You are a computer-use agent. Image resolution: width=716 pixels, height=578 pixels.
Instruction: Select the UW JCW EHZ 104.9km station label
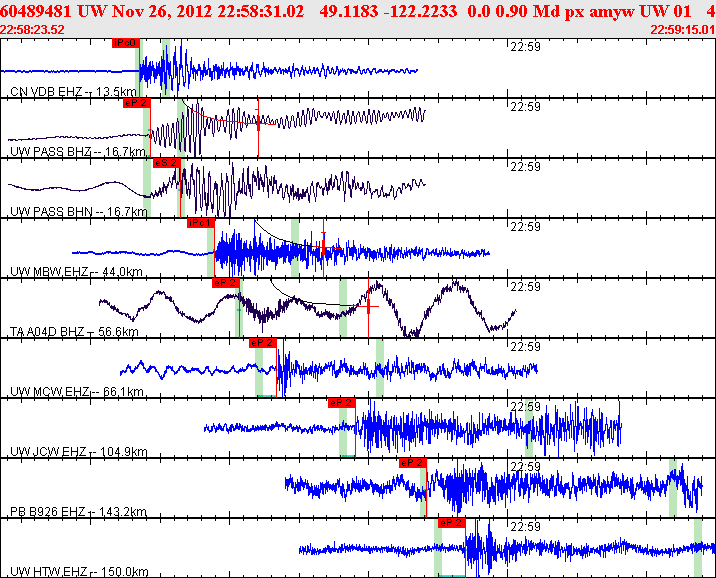point(79,452)
